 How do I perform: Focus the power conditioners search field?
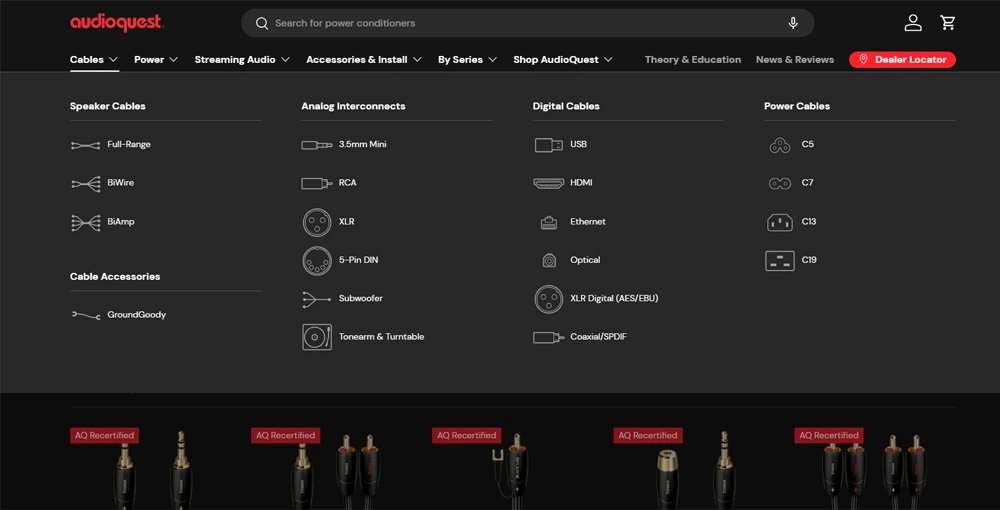[527, 23]
